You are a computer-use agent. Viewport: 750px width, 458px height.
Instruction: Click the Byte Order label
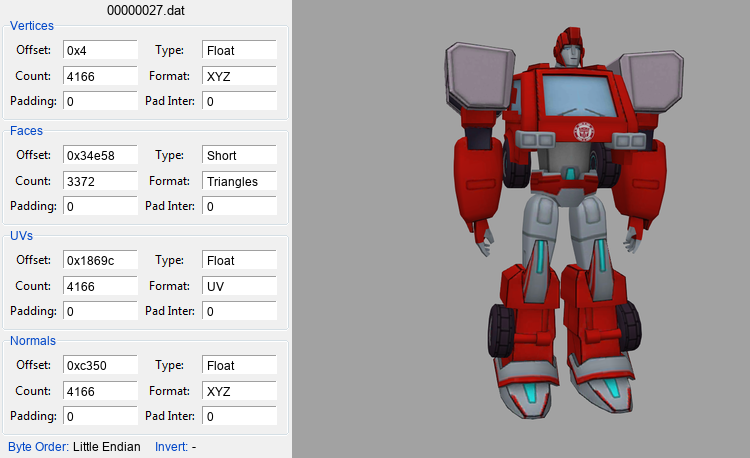[38, 447]
